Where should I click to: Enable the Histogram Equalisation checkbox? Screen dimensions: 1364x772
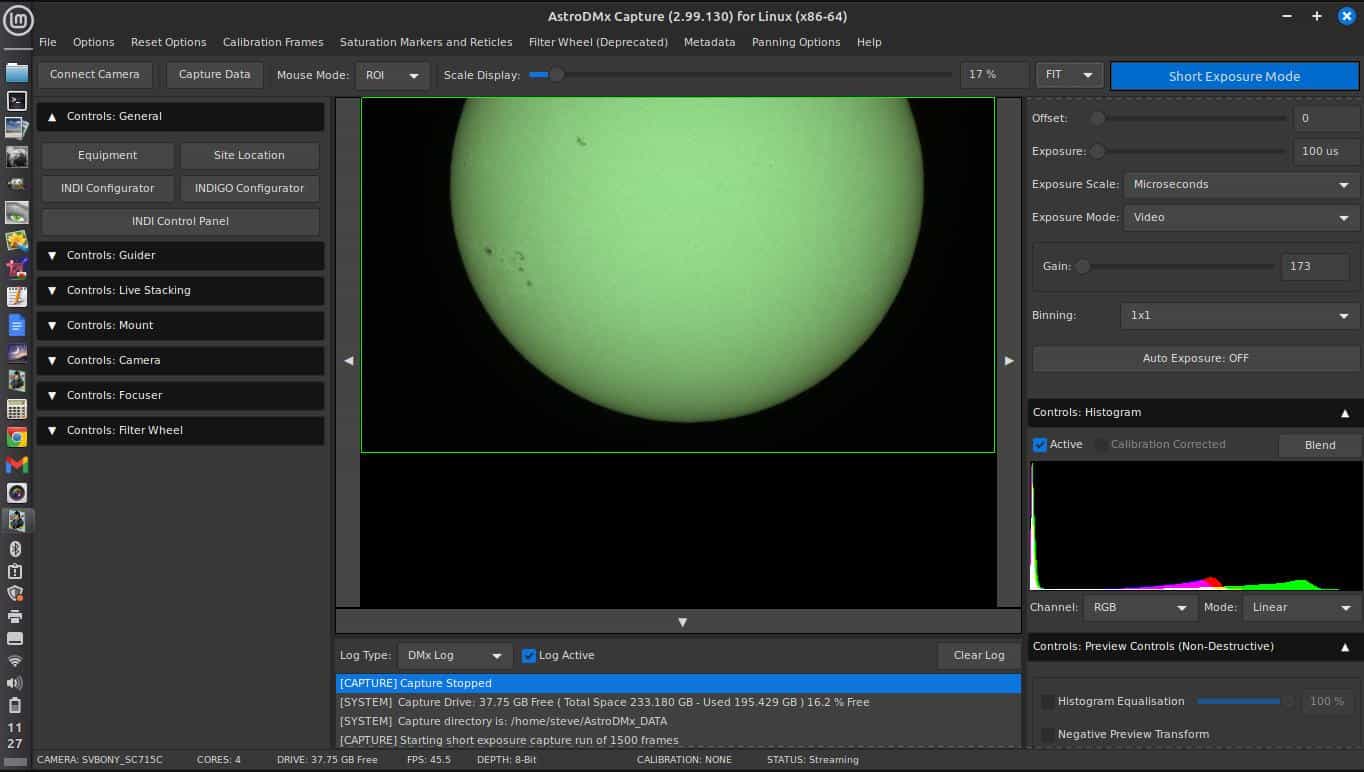tap(1047, 702)
